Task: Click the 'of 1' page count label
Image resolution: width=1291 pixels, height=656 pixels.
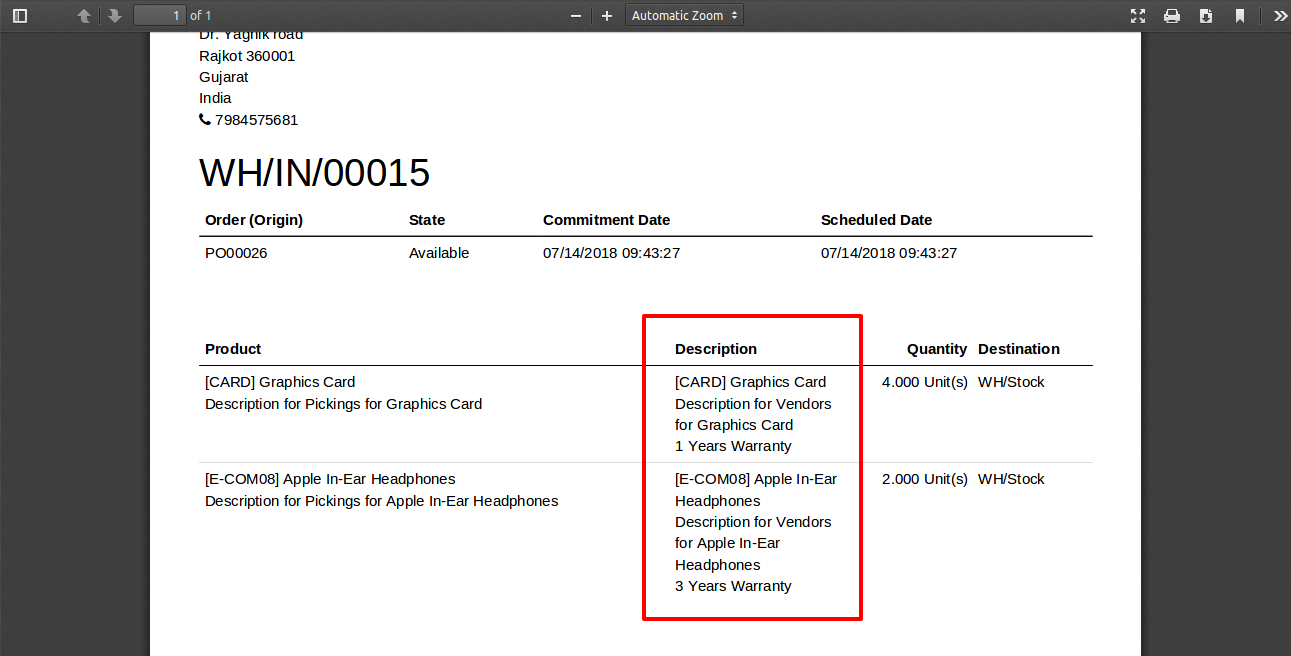Action: tap(201, 16)
